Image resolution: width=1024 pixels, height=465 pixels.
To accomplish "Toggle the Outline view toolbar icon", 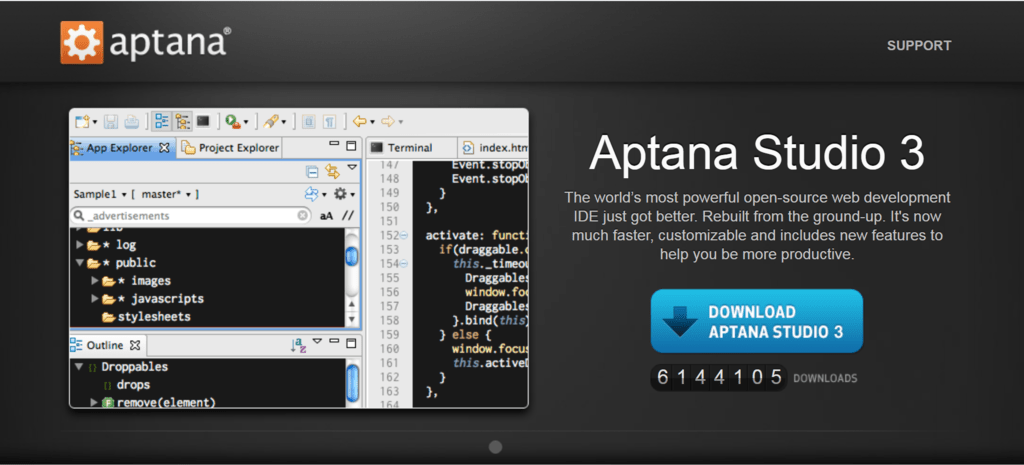I will 162,121.
